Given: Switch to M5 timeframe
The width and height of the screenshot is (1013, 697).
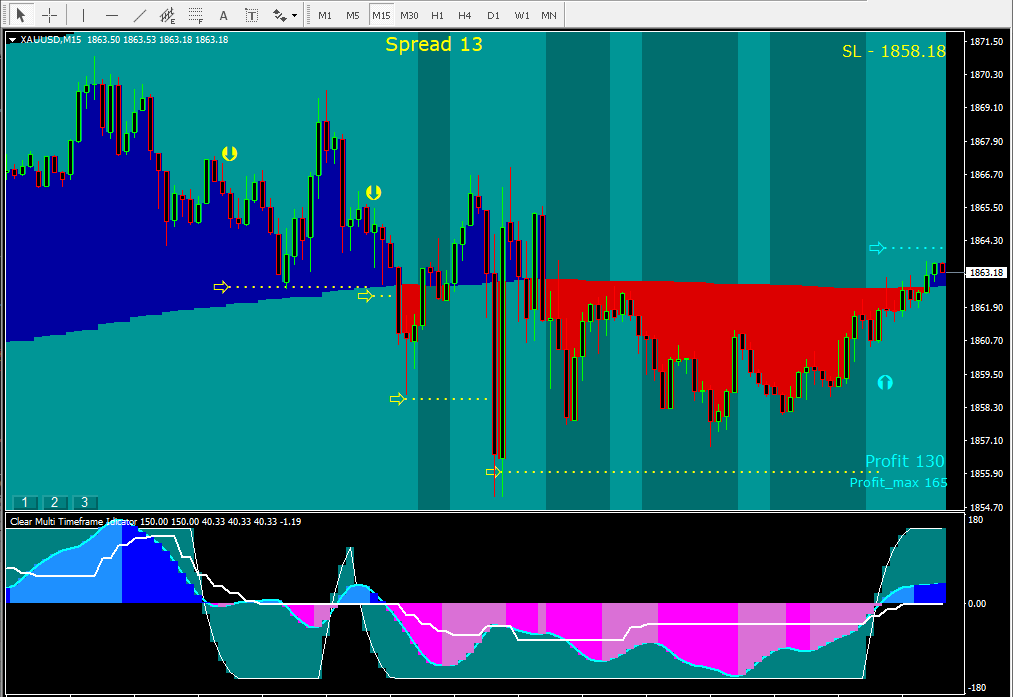Looking at the screenshot, I should click(353, 15).
